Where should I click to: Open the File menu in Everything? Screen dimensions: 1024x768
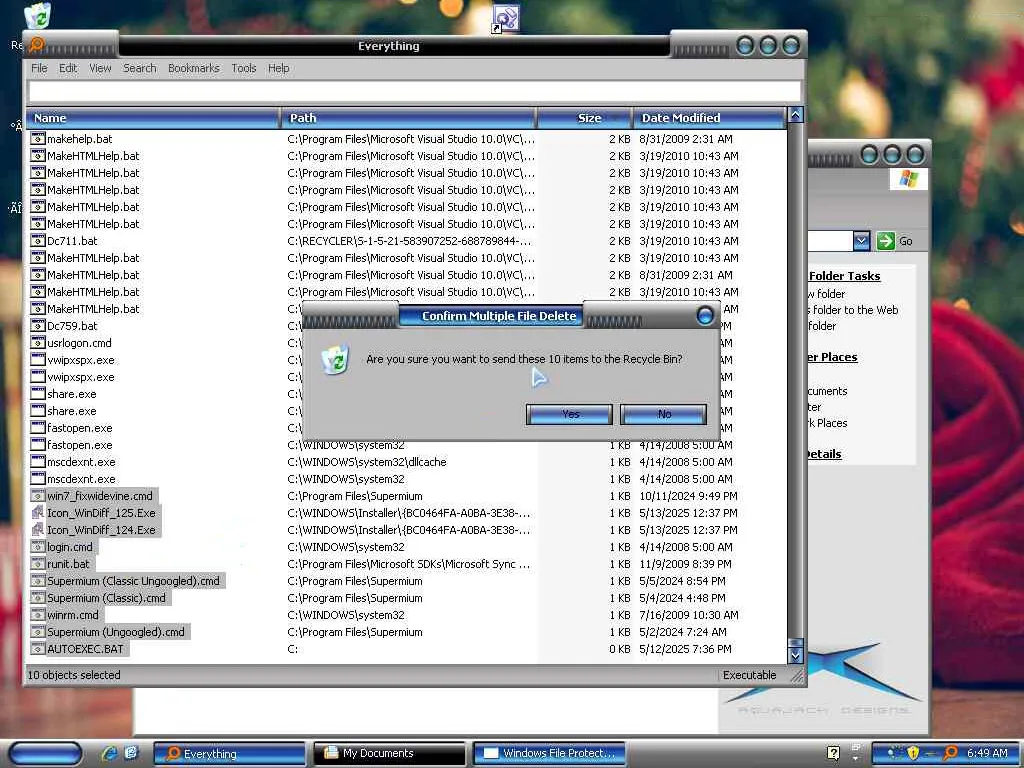39,68
